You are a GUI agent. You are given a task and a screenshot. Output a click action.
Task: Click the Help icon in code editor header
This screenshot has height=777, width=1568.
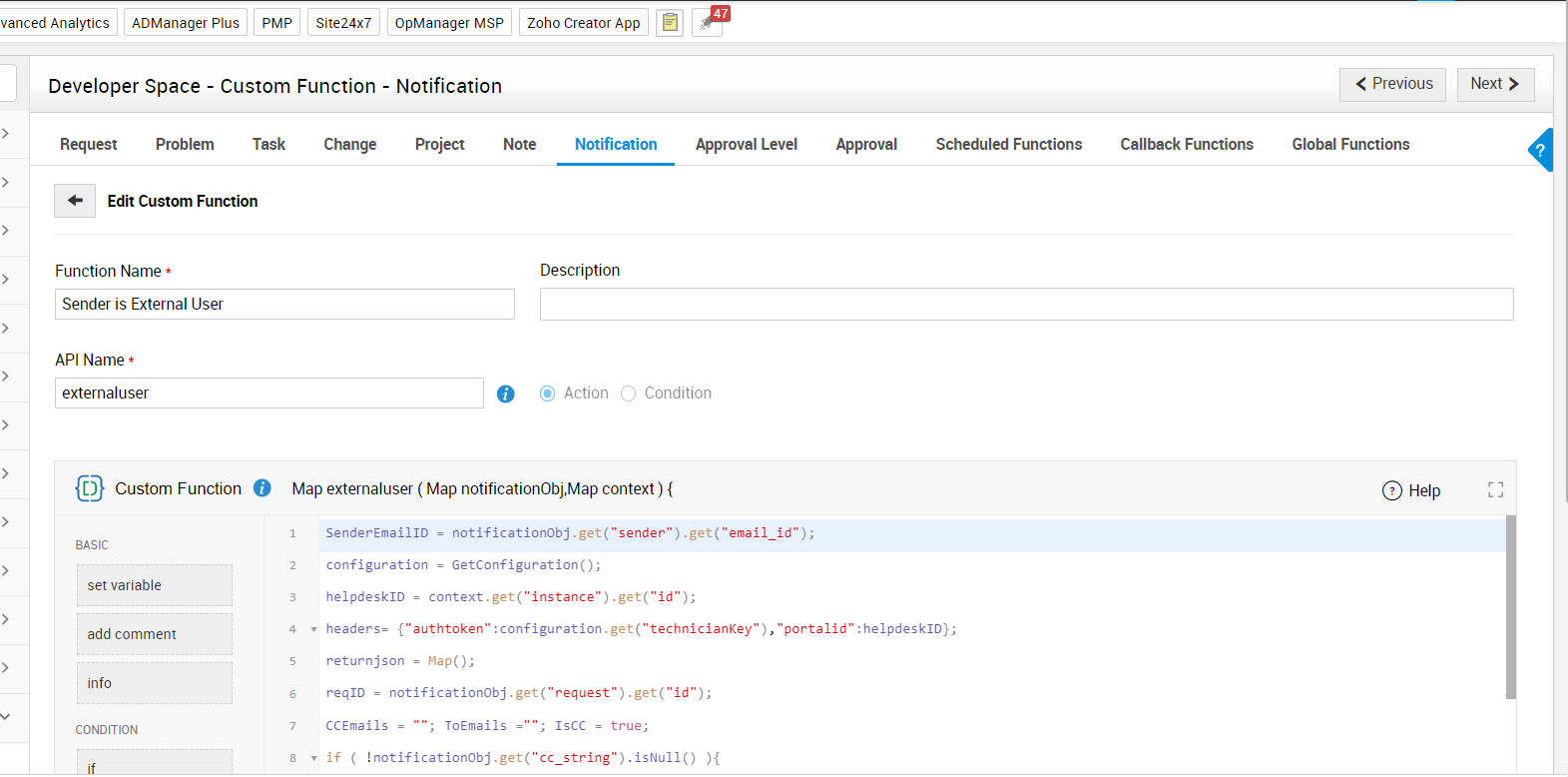pyautogui.click(x=1392, y=490)
